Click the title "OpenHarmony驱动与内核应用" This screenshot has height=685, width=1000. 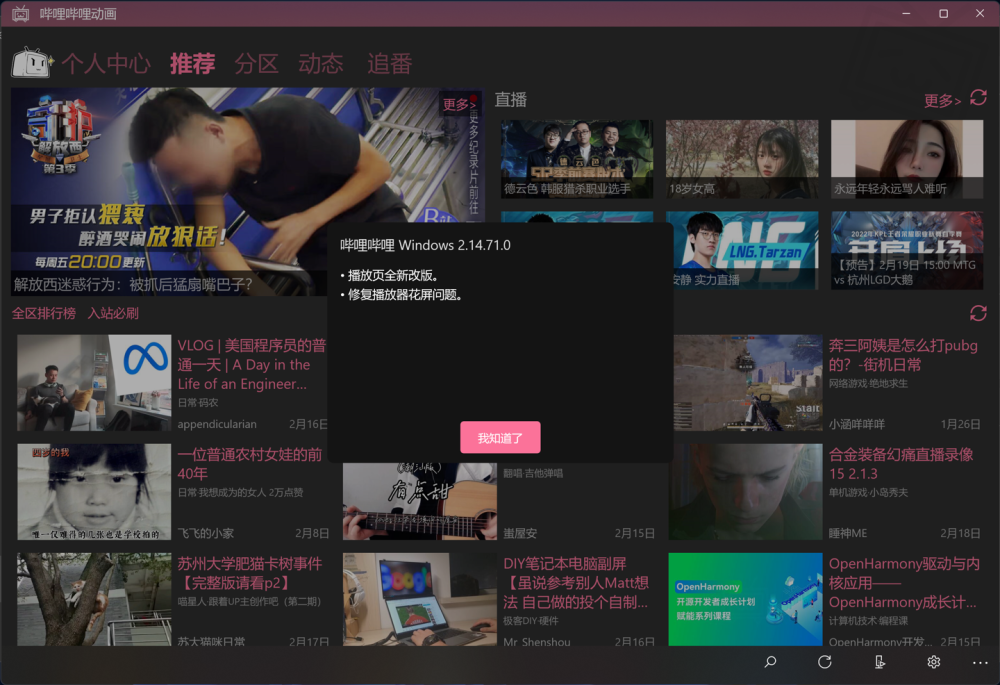tap(904, 582)
